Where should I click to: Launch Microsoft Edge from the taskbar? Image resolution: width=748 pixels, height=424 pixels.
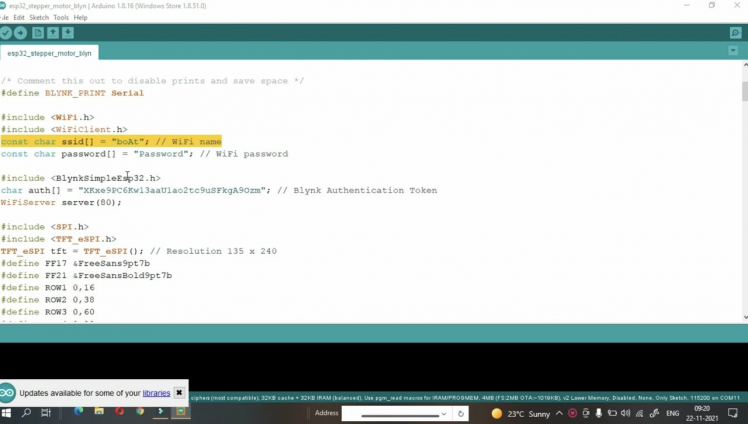(x=79, y=411)
